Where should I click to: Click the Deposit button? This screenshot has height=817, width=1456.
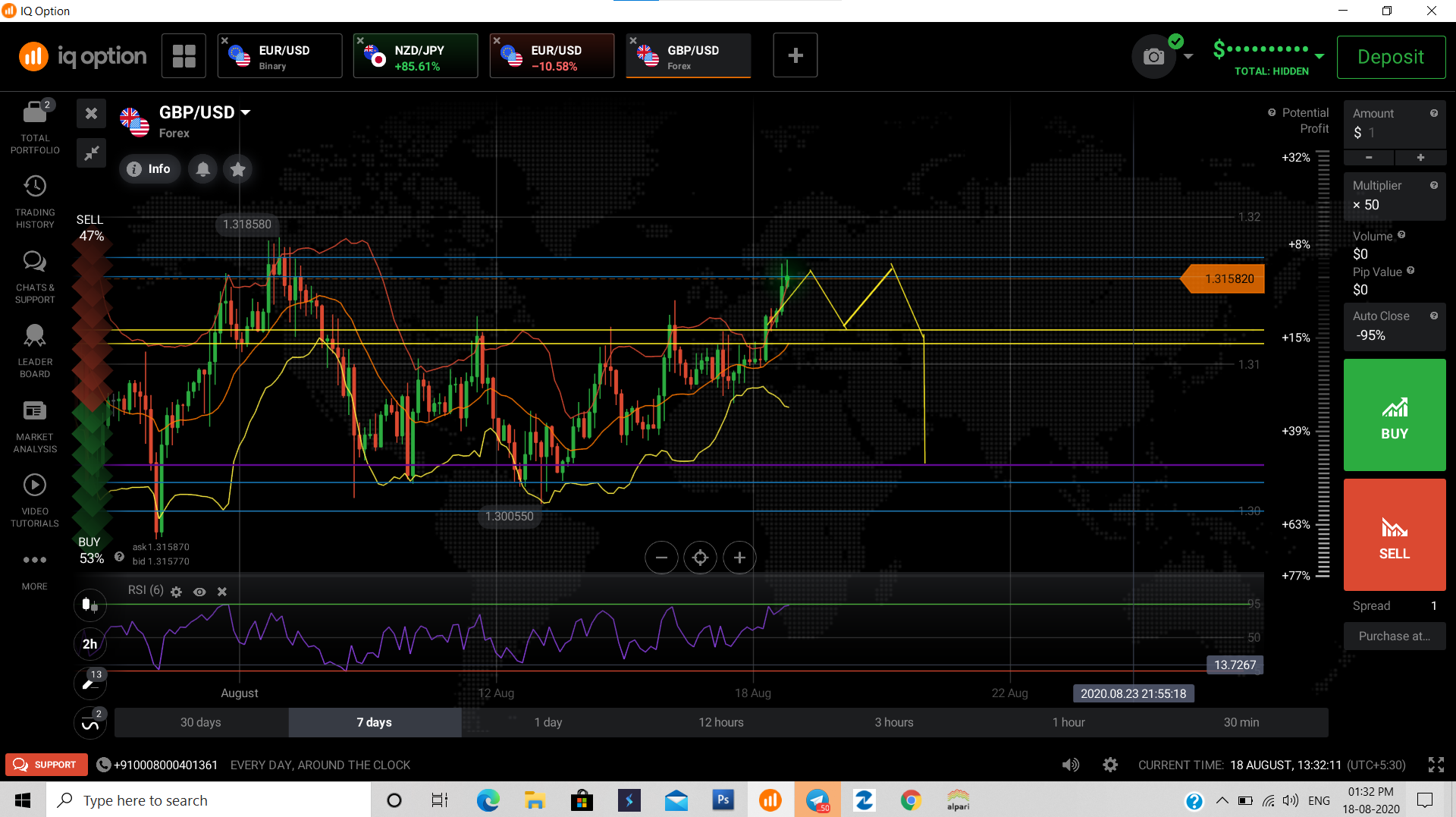click(1391, 57)
